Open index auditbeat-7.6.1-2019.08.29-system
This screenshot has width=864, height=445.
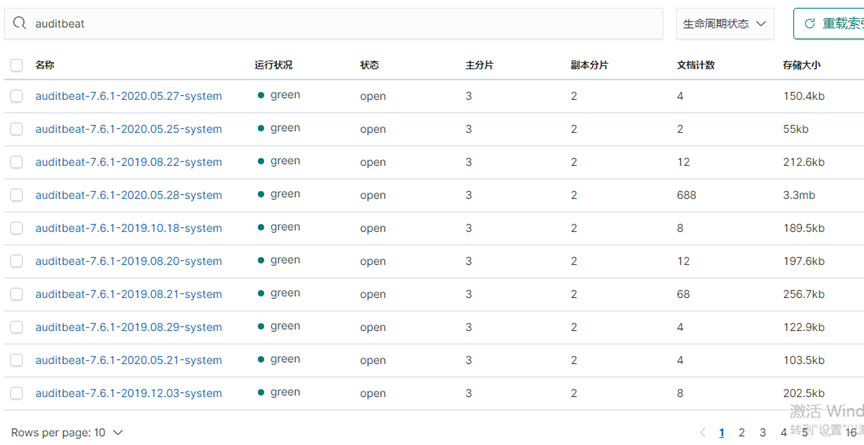tap(129, 327)
